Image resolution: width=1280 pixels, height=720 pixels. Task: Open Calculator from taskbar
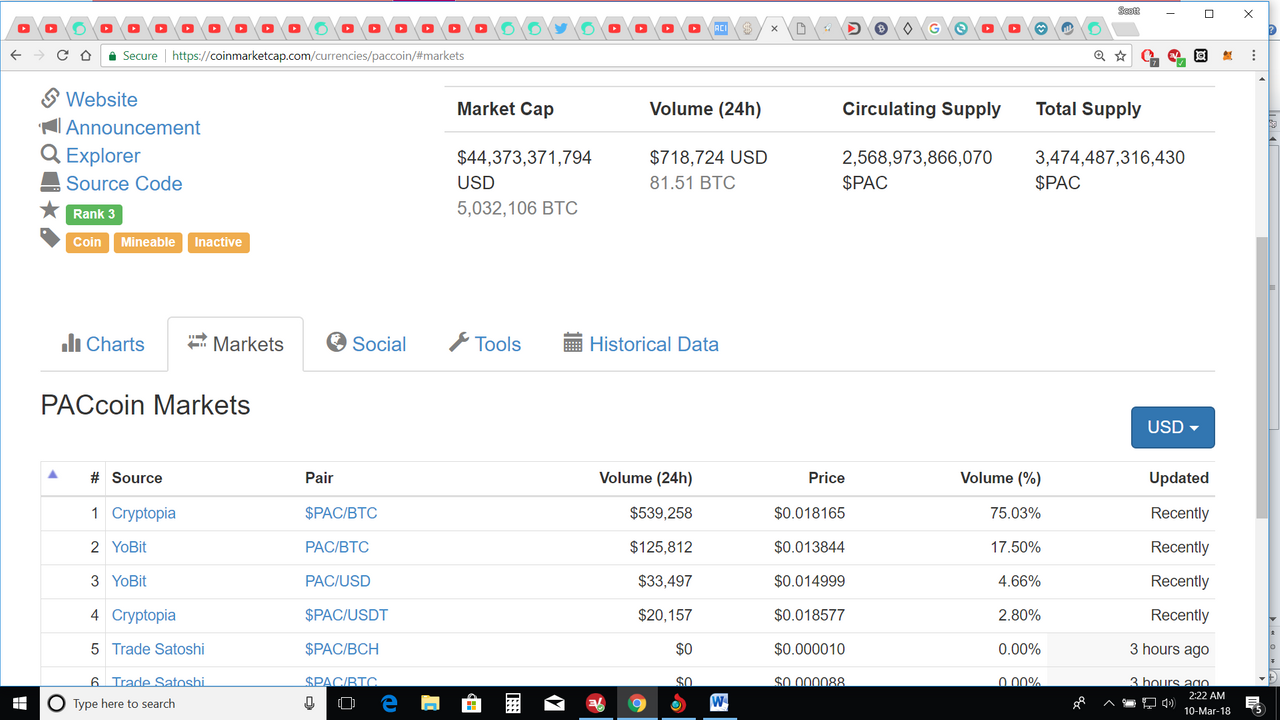(513, 703)
